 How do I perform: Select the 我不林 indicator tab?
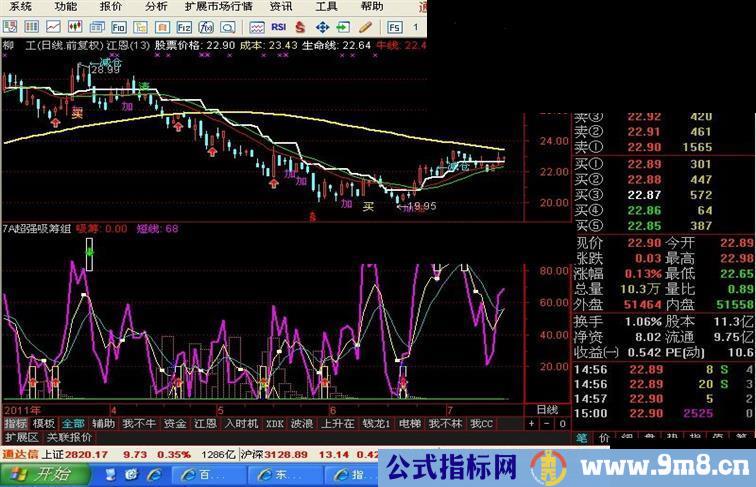pyautogui.click(x=446, y=424)
